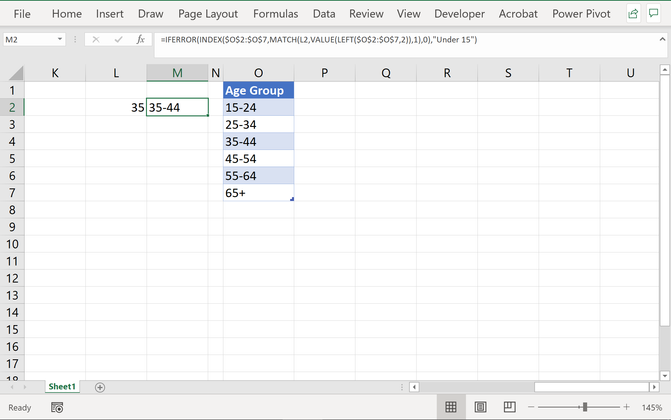Select column O header
671x420 pixels.
tap(258, 73)
